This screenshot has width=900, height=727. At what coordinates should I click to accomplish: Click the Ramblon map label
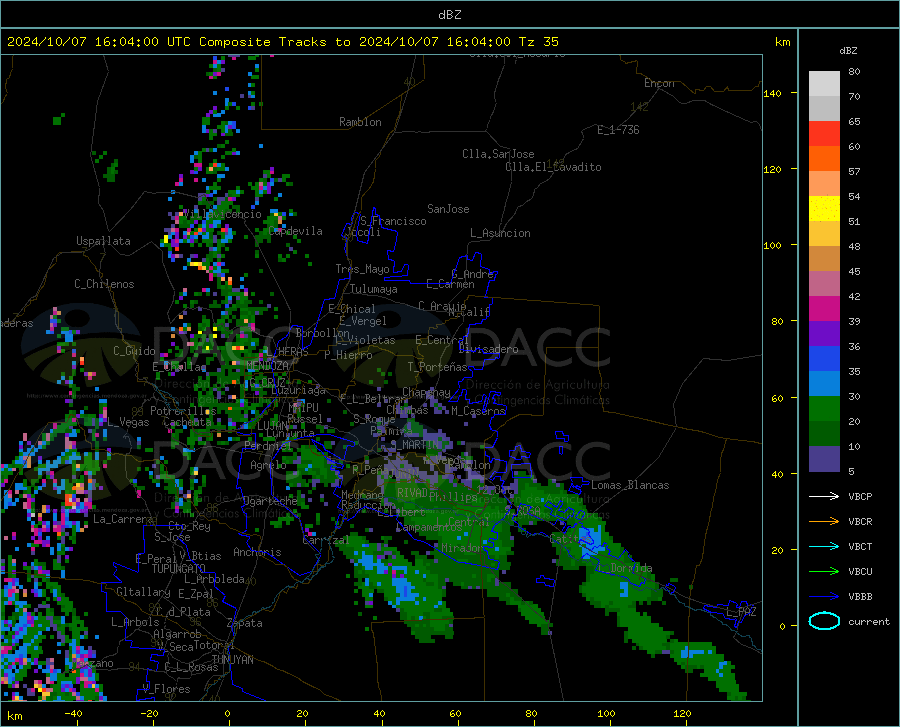[360, 122]
